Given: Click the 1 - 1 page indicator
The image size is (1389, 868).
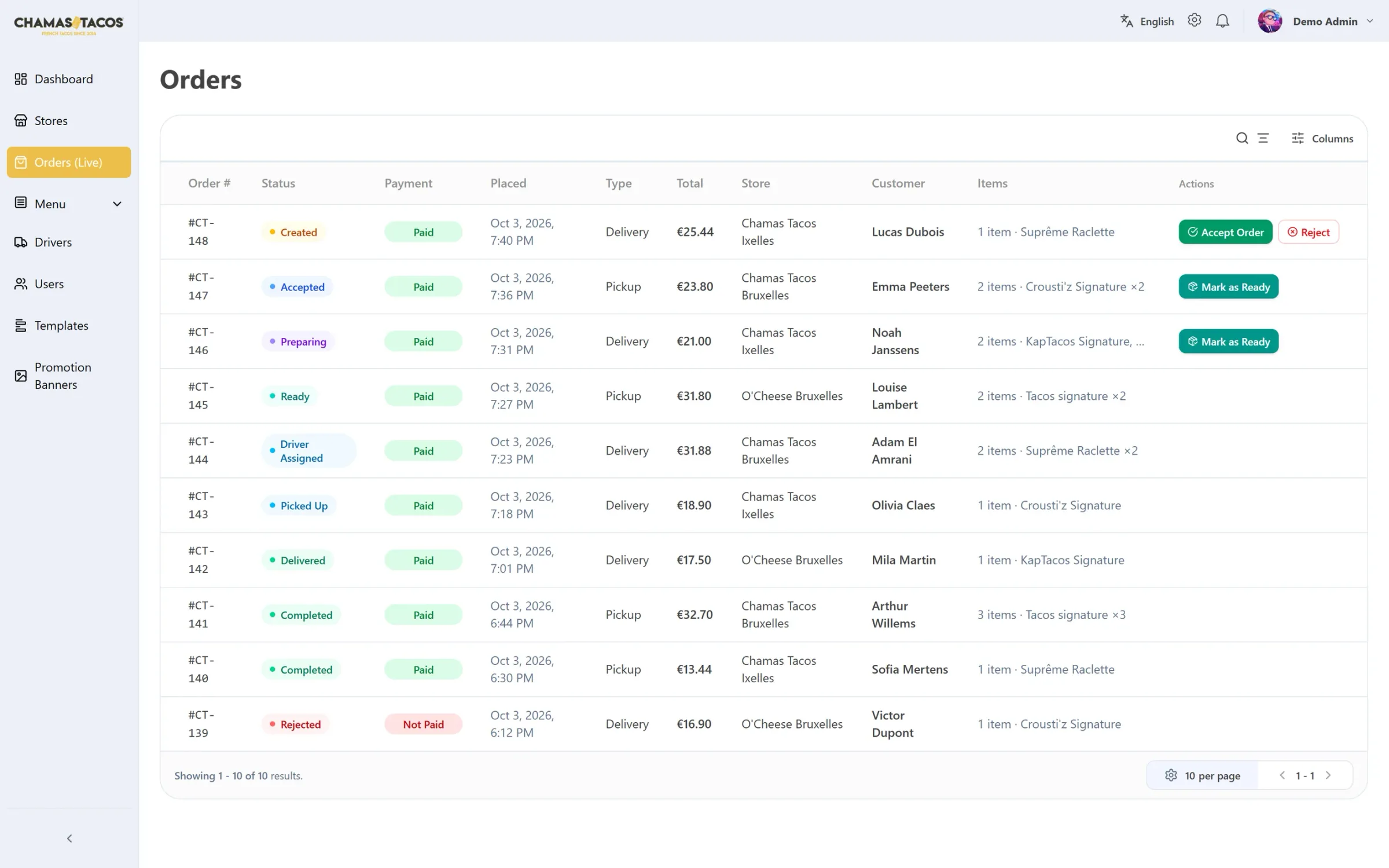Looking at the screenshot, I should [1305, 775].
